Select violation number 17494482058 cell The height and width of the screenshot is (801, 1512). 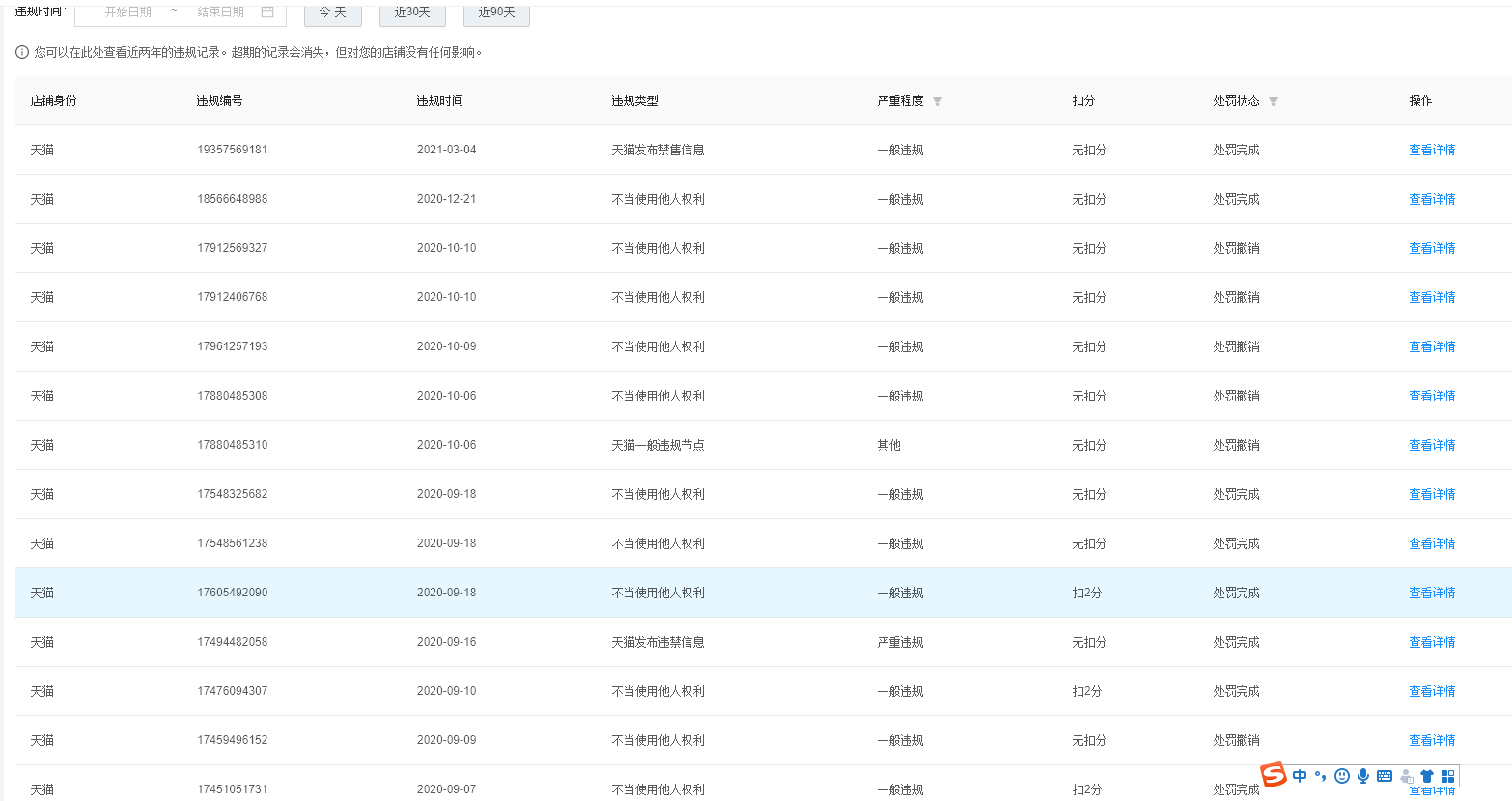coord(233,642)
